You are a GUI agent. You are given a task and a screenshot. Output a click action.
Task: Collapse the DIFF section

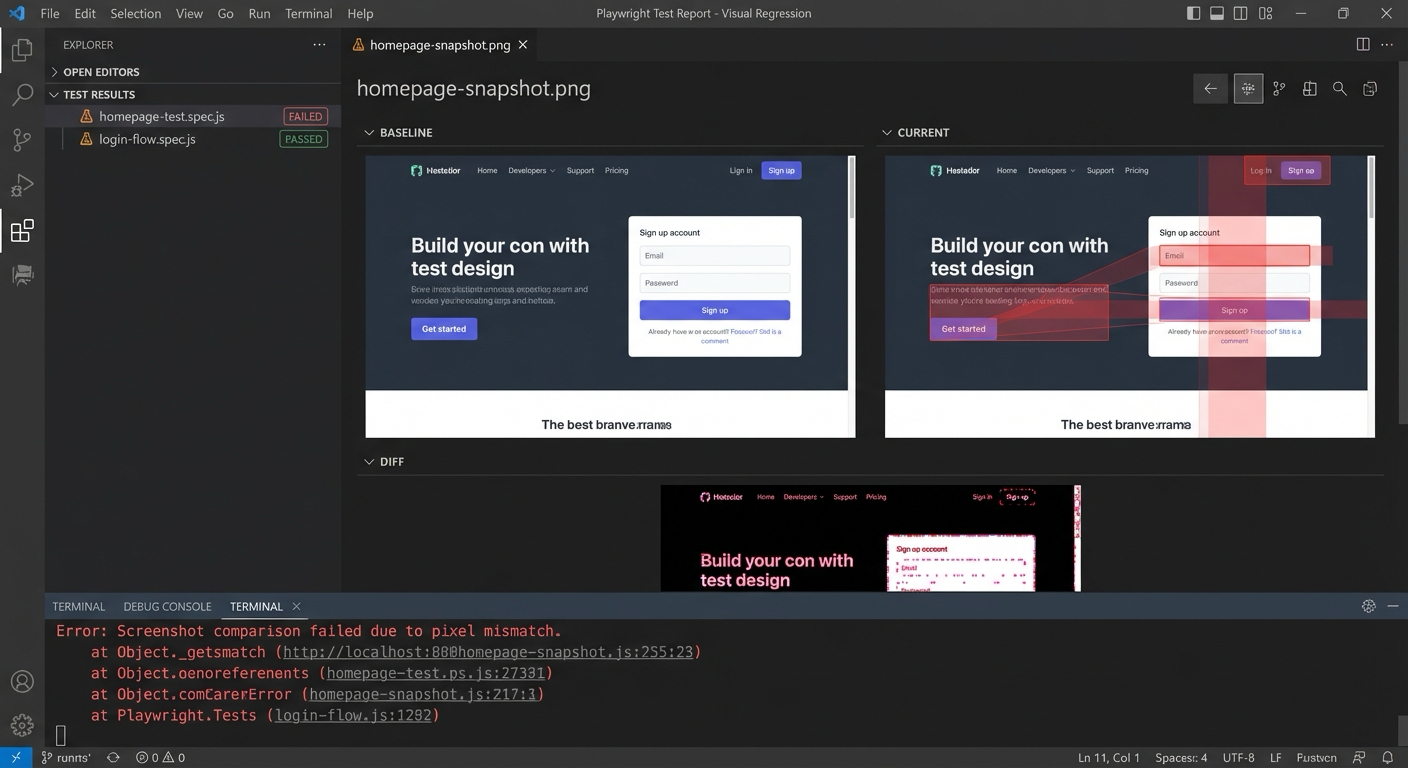point(370,461)
